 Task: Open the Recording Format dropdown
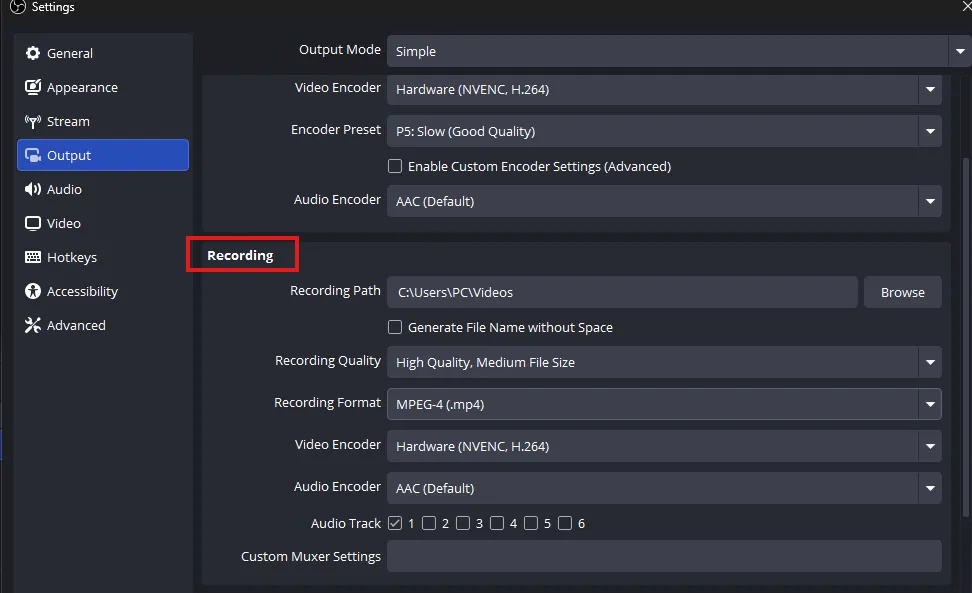[x=664, y=404]
